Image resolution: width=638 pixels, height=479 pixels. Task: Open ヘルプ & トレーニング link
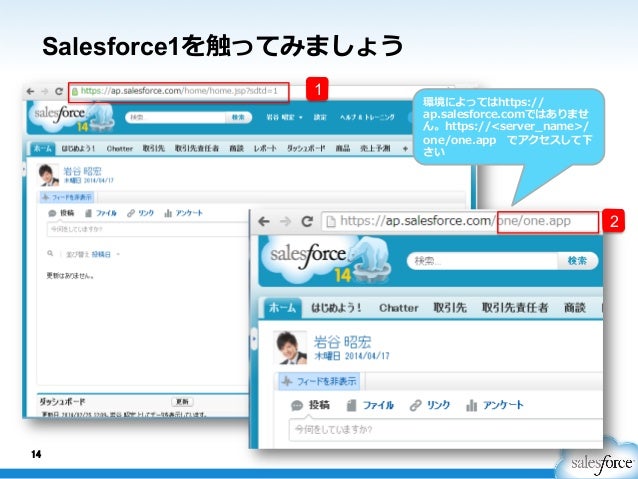(367, 117)
